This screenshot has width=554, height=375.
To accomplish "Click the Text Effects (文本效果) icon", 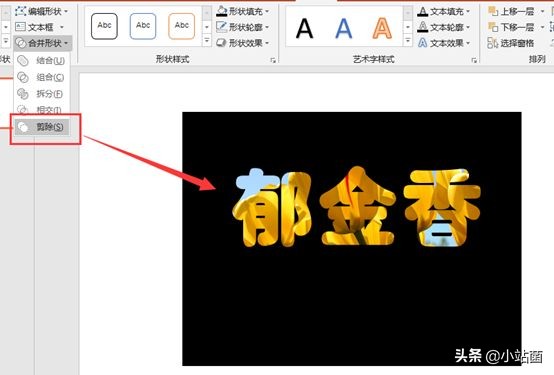I will pos(423,43).
